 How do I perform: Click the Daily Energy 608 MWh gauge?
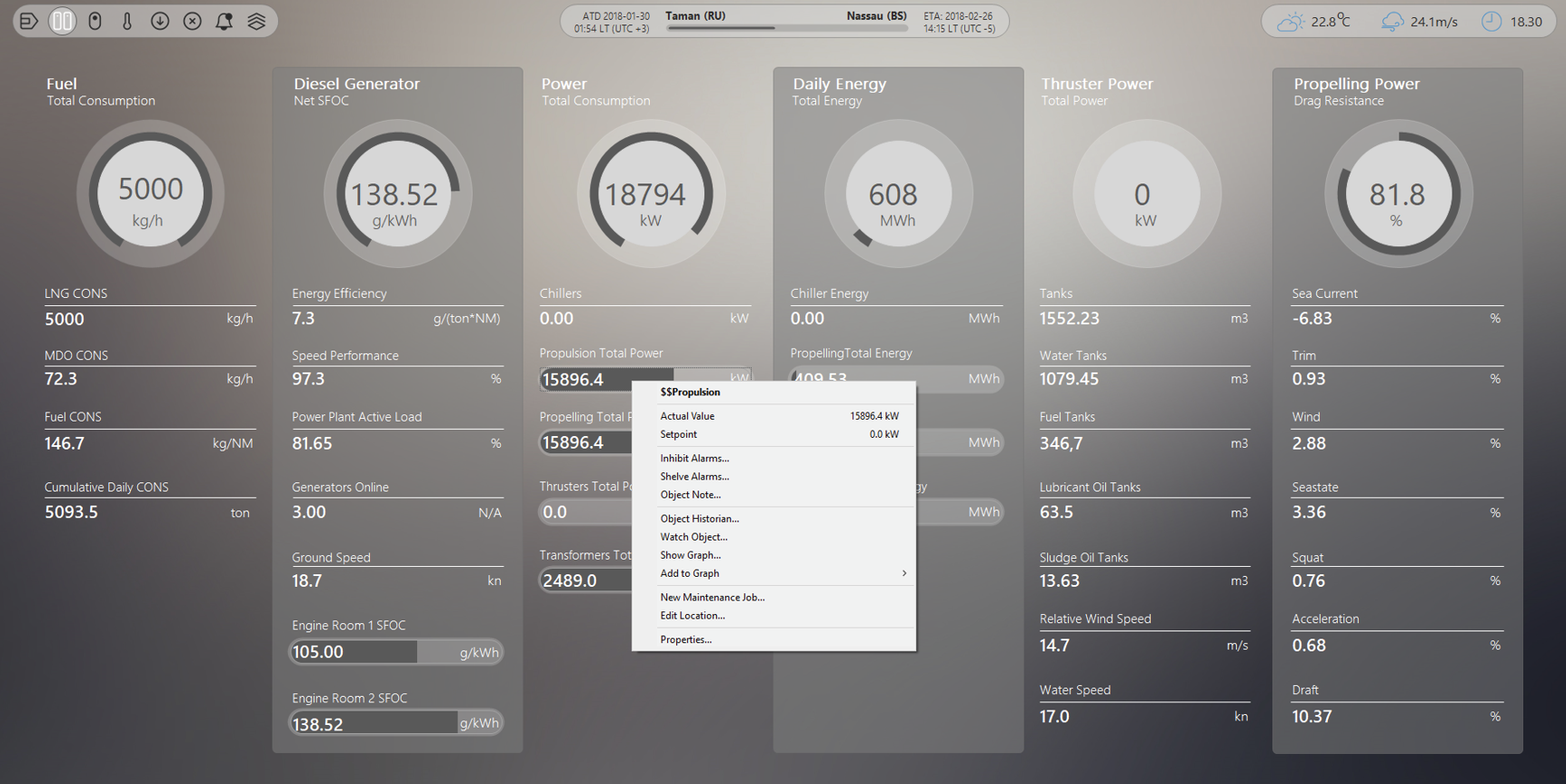pyautogui.click(x=898, y=194)
